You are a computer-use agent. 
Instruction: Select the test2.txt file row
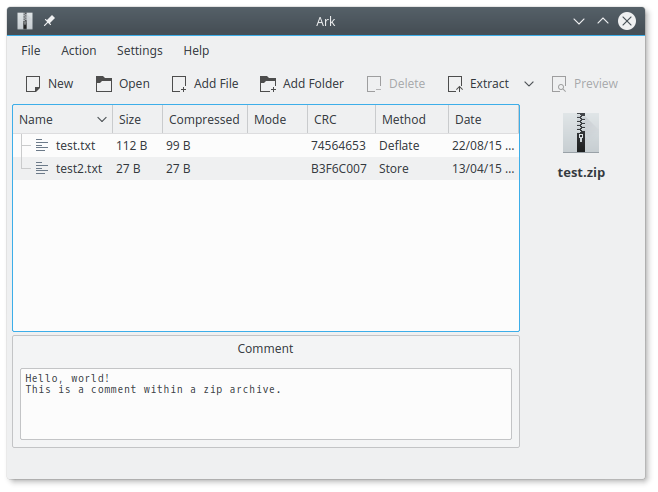pos(78,169)
